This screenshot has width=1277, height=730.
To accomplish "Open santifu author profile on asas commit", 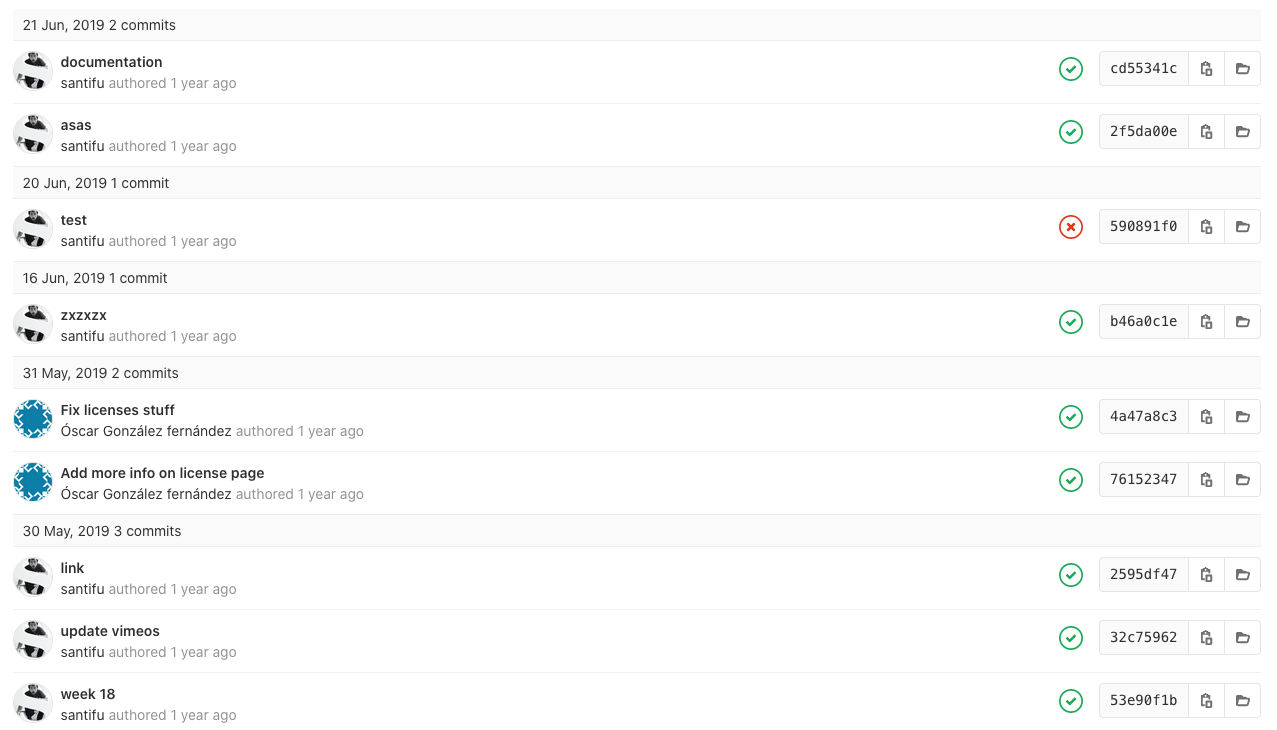I will point(82,146).
